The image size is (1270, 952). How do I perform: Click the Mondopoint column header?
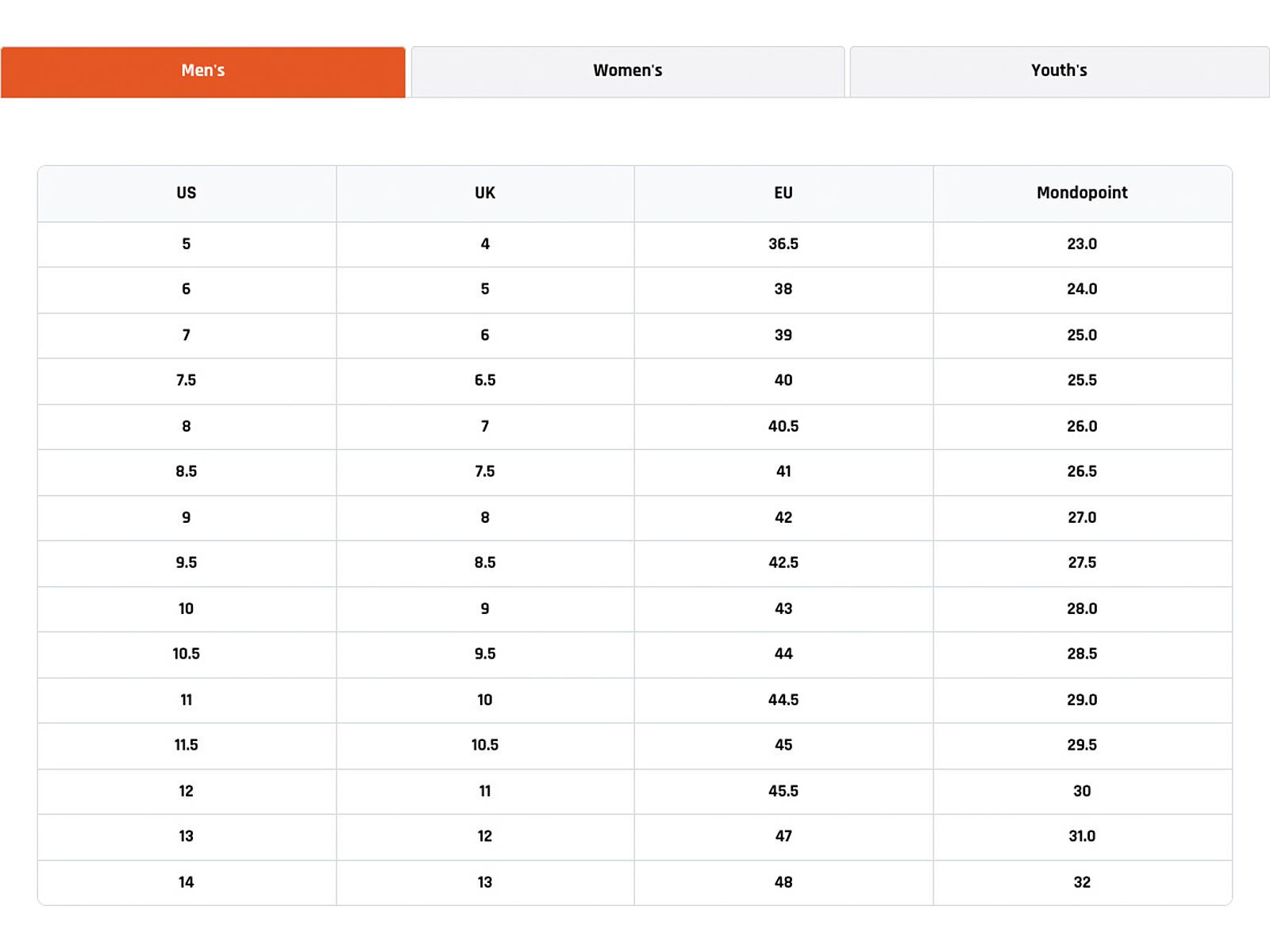[x=1082, y=193]
